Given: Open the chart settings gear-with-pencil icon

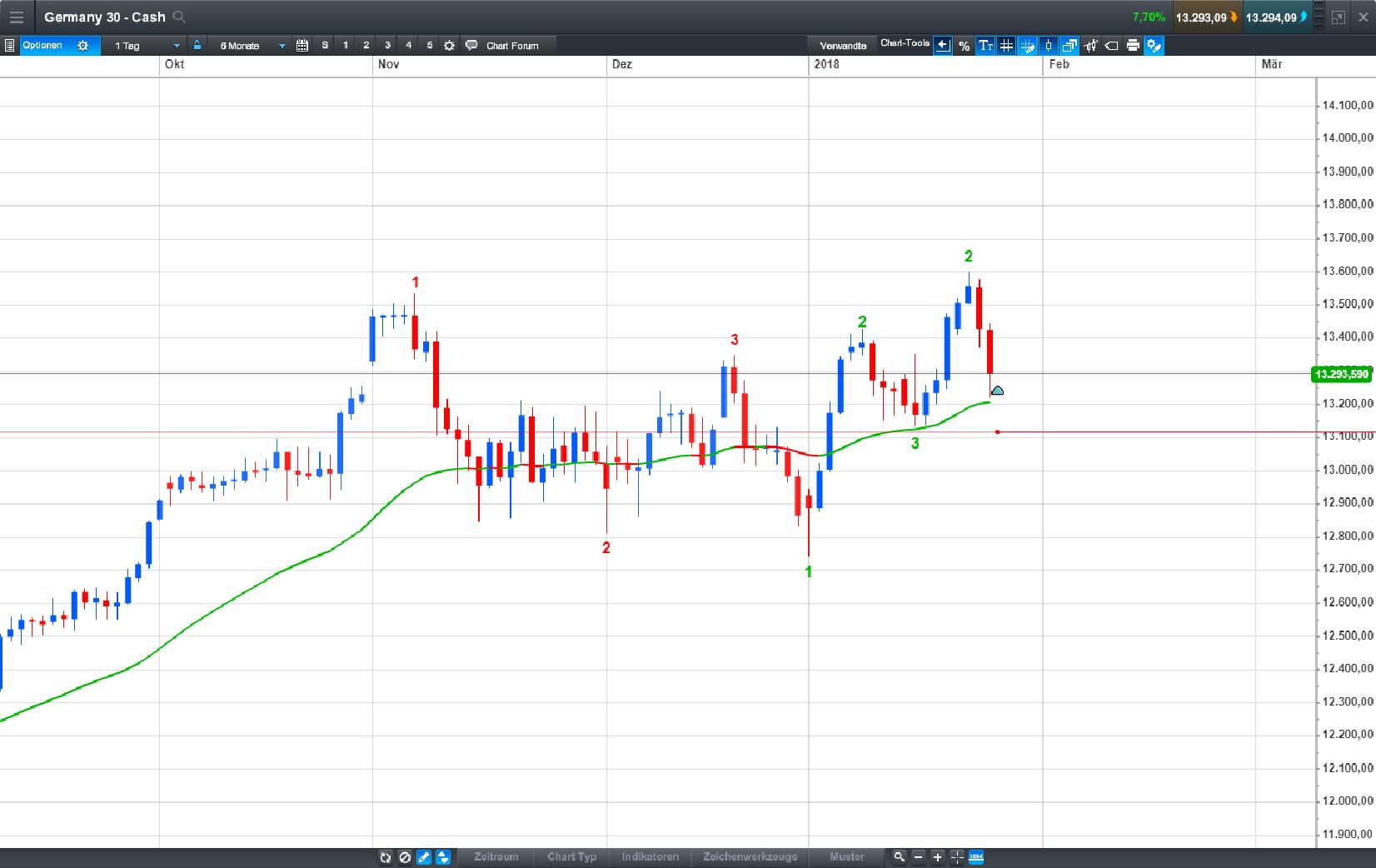Looking at the screenshot, I should coord(1154,46).
